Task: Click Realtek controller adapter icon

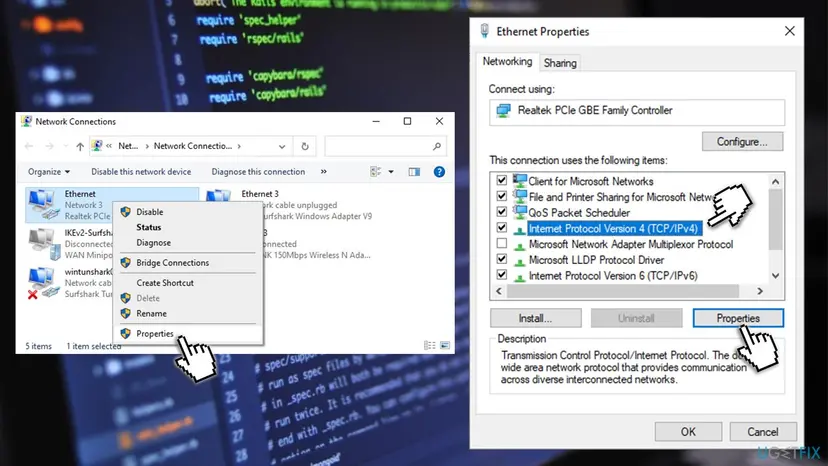Action: 503,110
